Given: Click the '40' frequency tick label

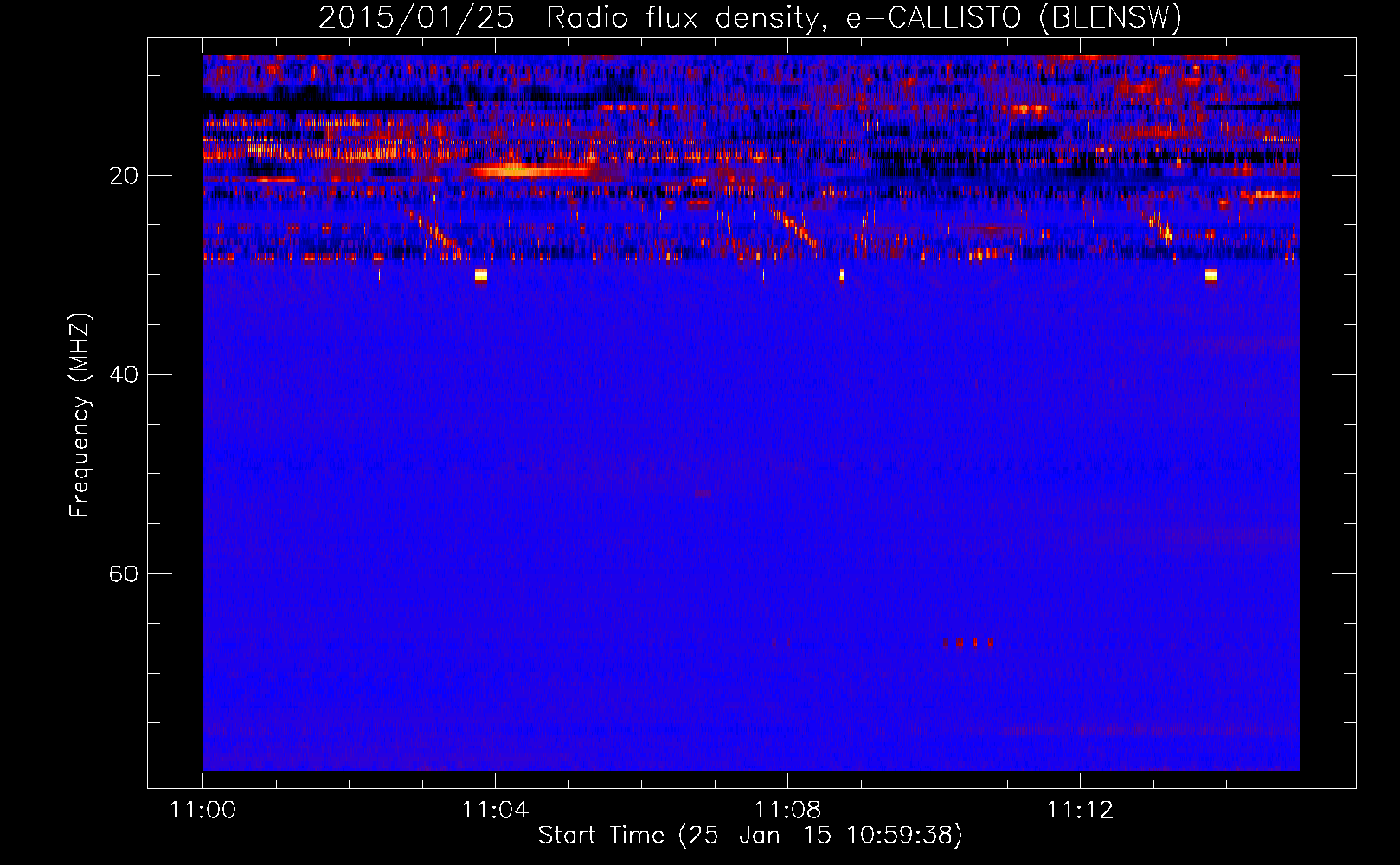Looking at the screenshot, I should coord(124,375).
